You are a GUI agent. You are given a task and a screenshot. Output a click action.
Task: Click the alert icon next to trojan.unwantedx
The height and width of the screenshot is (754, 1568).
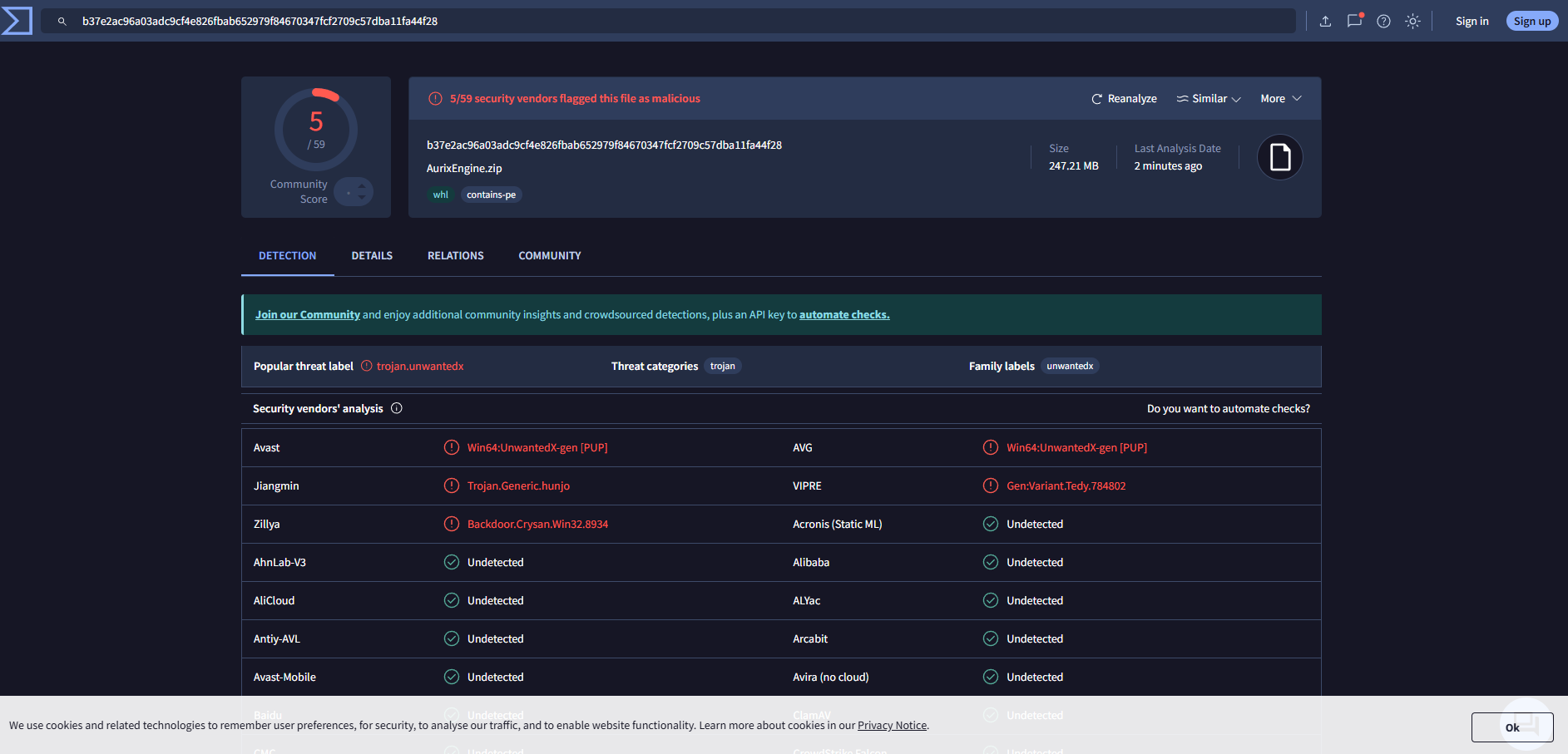coord(366,366)
